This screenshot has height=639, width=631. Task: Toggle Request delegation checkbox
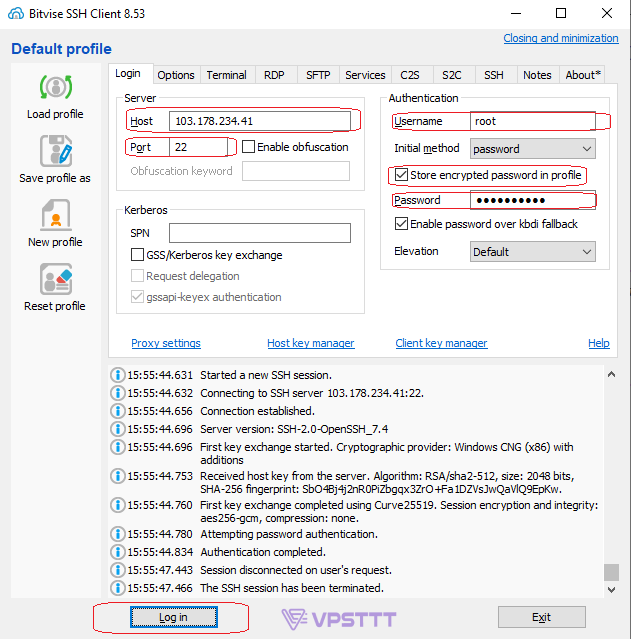point(137,276)
